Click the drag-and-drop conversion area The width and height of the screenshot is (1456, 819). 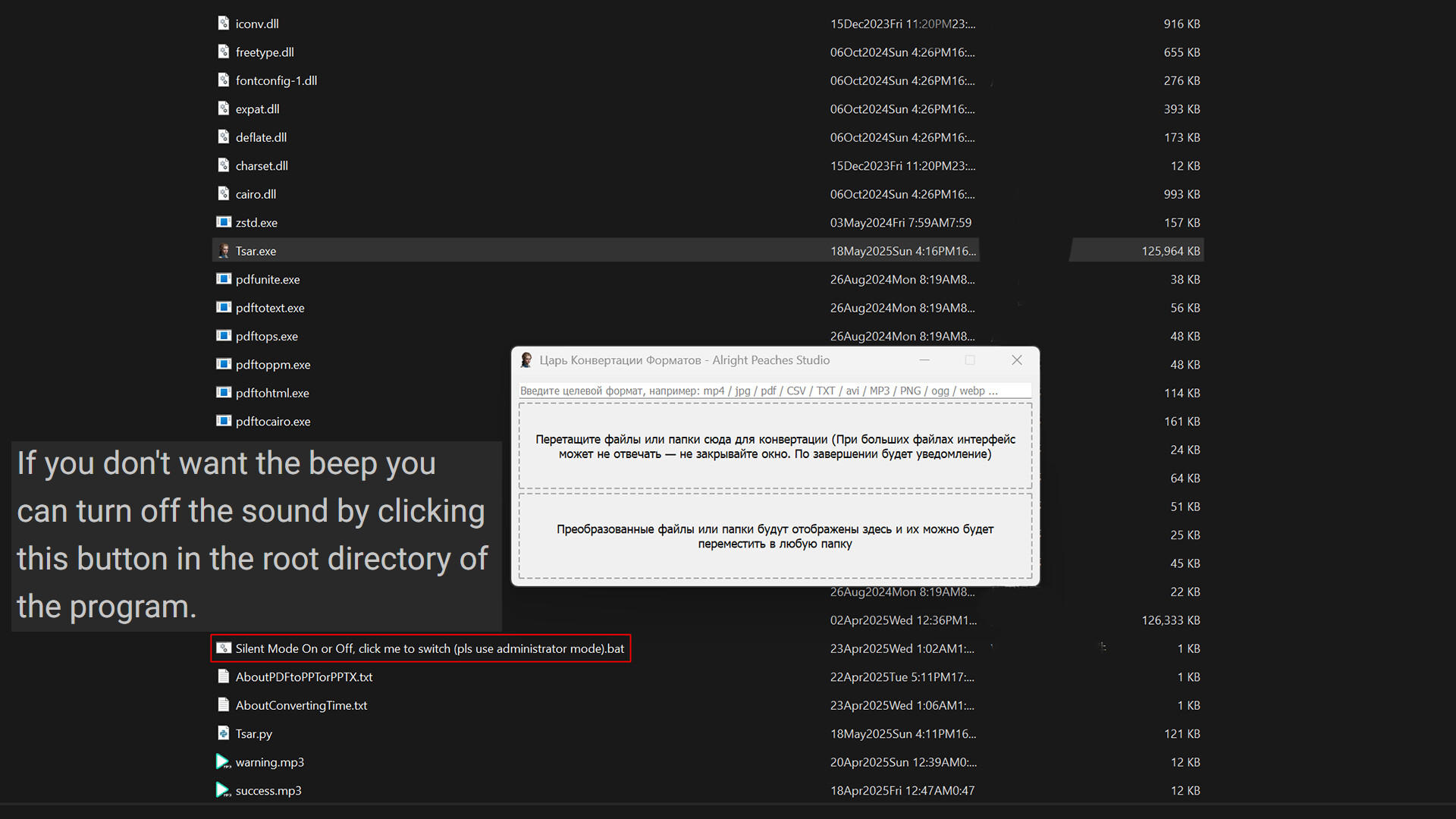pos(774,447)
